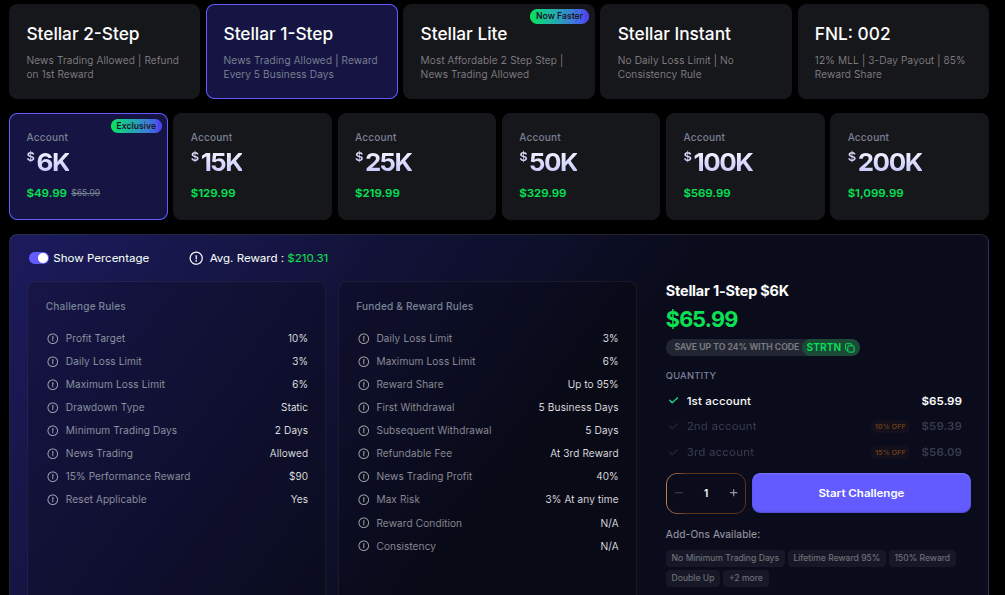The width and height of the screenshot is (1005, 595).
Task: Choose the $15K account size card
Action: point(253,167)
